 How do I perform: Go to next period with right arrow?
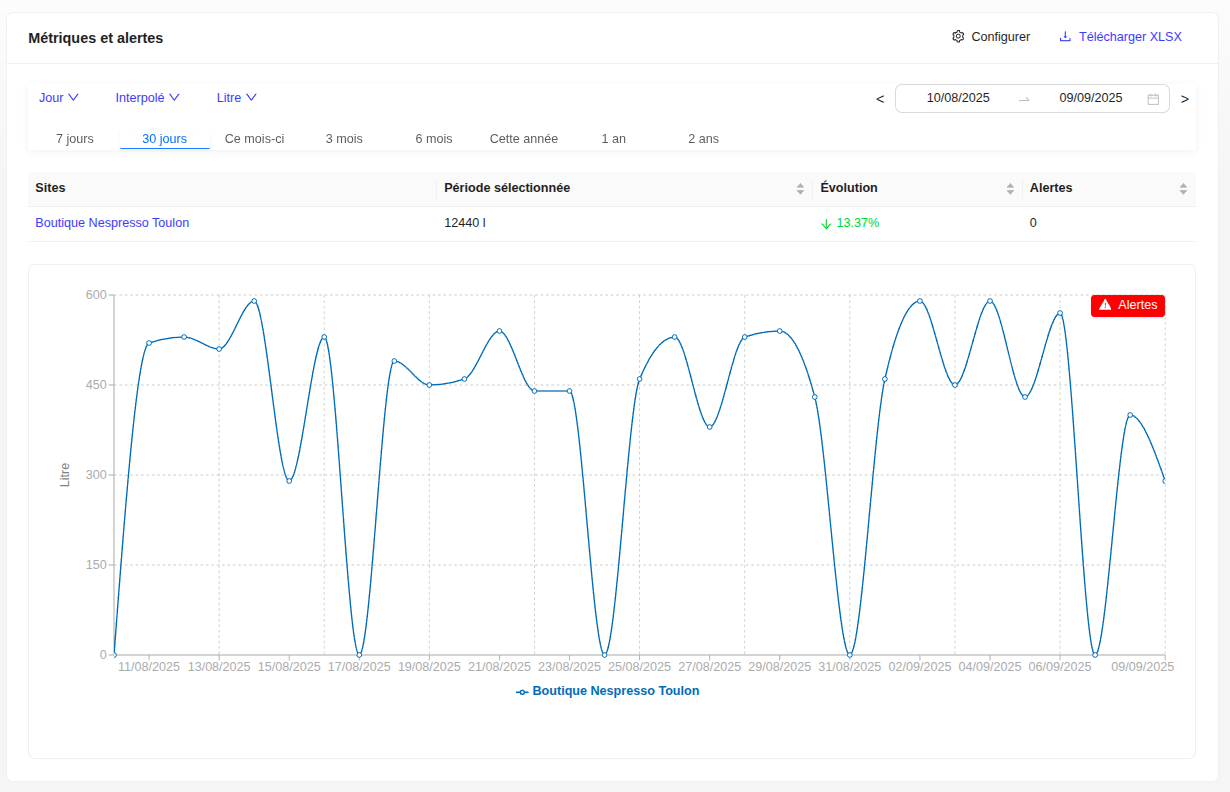(1185, 99)
